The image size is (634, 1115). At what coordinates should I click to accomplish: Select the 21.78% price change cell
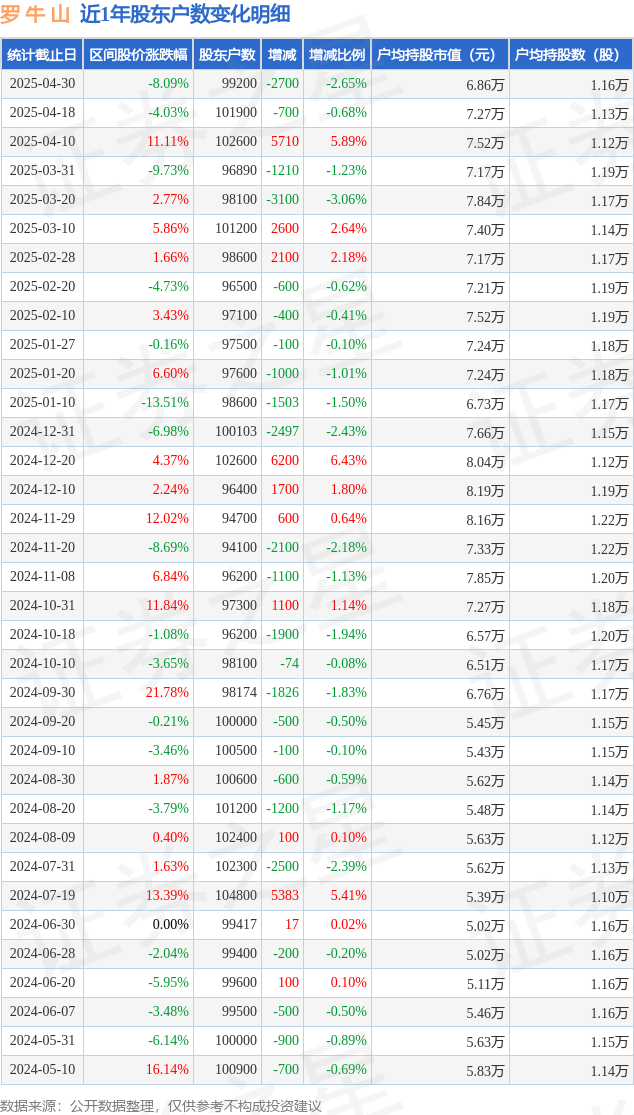point(168,693)
